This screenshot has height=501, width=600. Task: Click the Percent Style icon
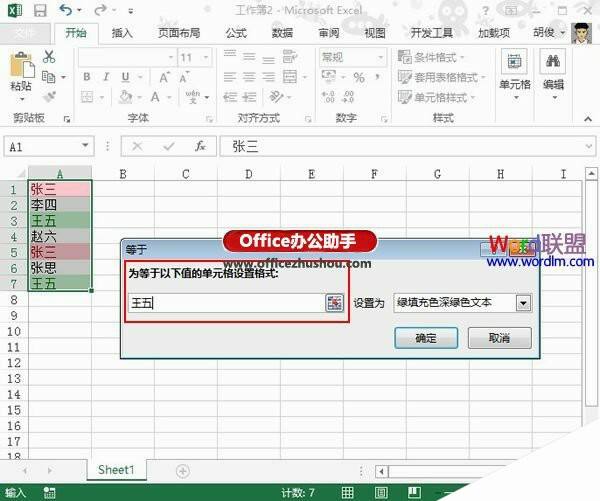click(359, 78)
